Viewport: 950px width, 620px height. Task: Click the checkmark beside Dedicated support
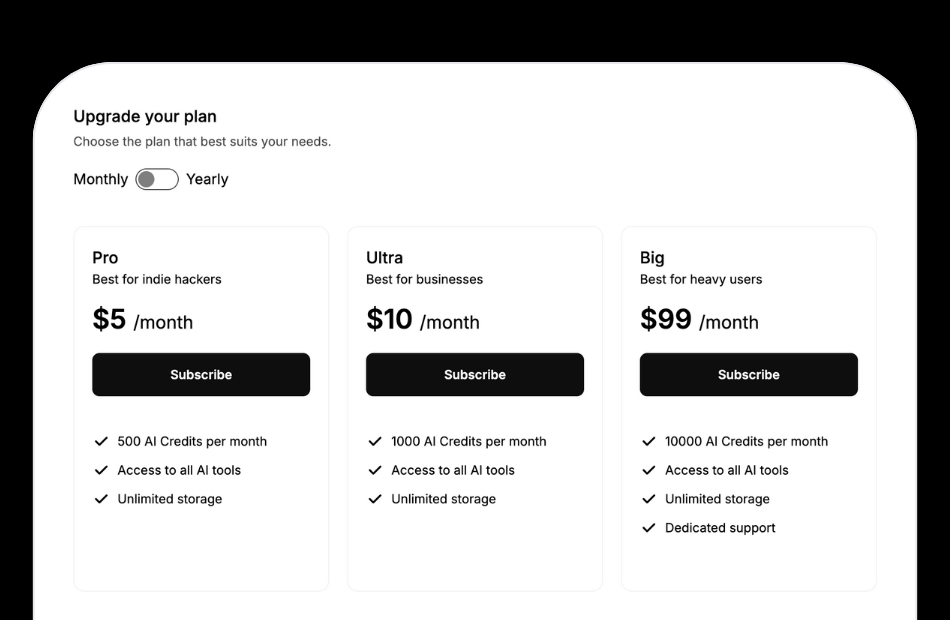pyautogui.click(x=649, y=528)
